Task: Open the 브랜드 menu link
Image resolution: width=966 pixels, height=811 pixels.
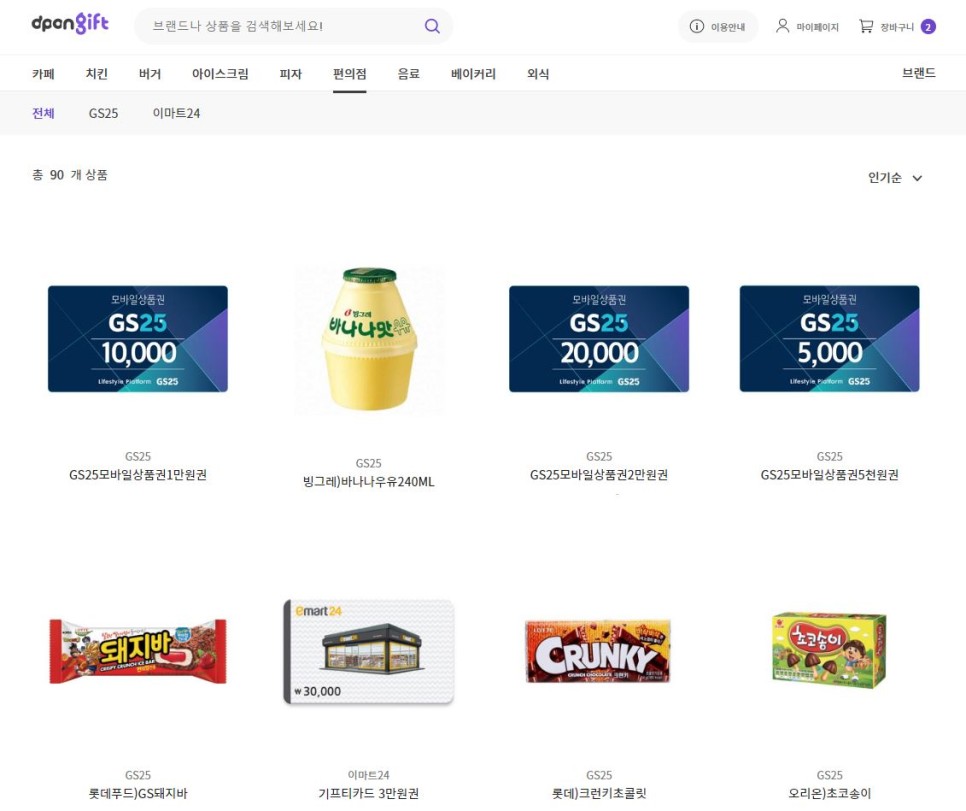Action: tap(919, 73)
